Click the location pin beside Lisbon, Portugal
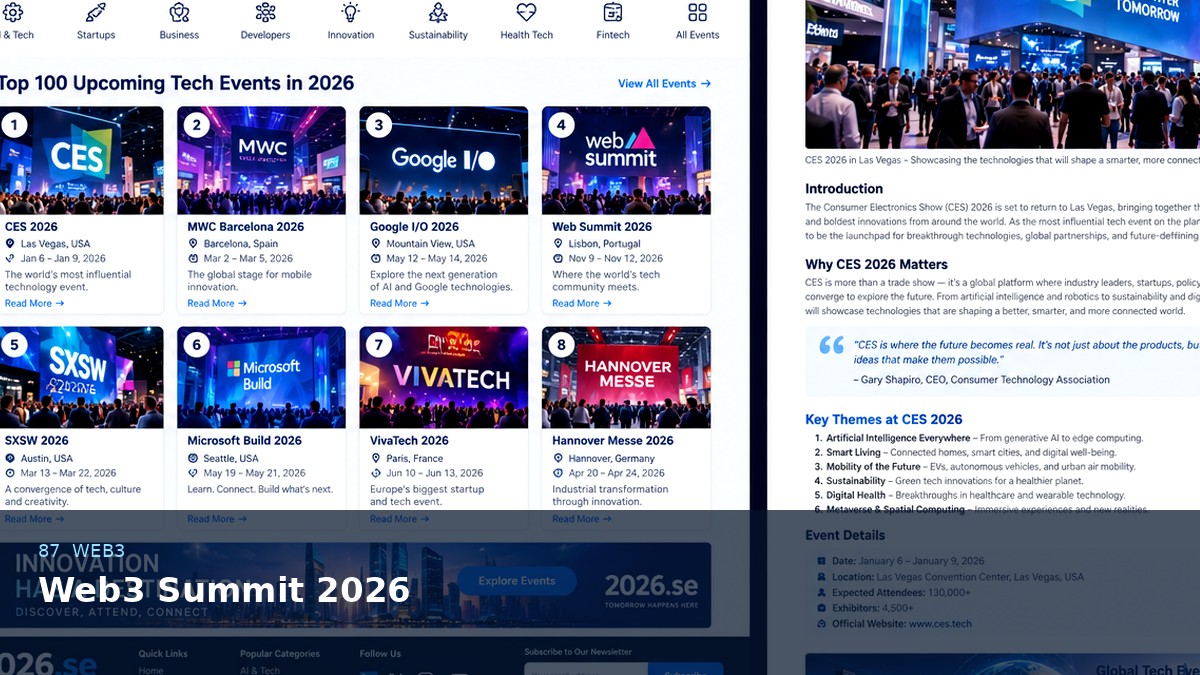The image size is (1200, 675). 558,243
